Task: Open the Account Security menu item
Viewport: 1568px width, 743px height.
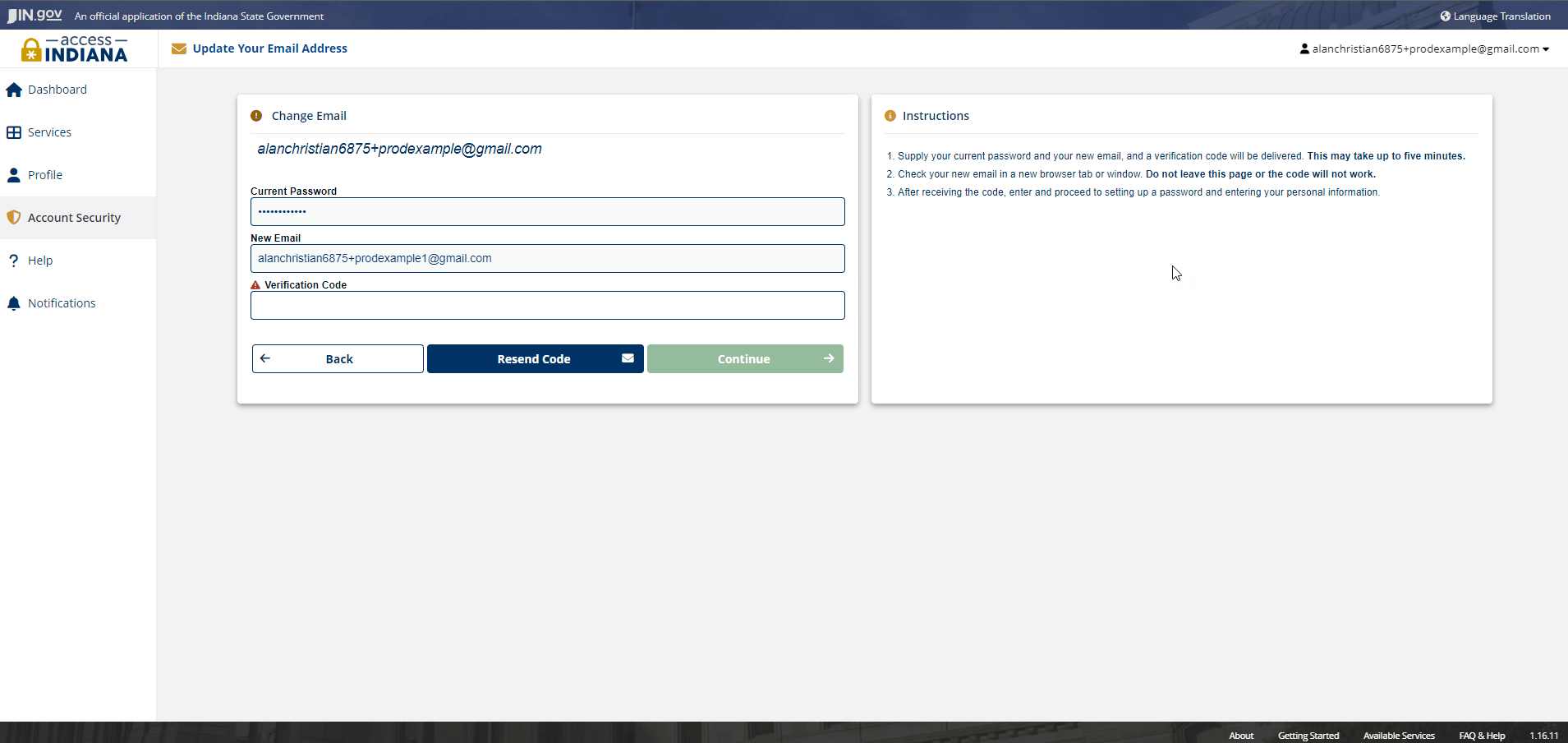Action: point(74,218)
